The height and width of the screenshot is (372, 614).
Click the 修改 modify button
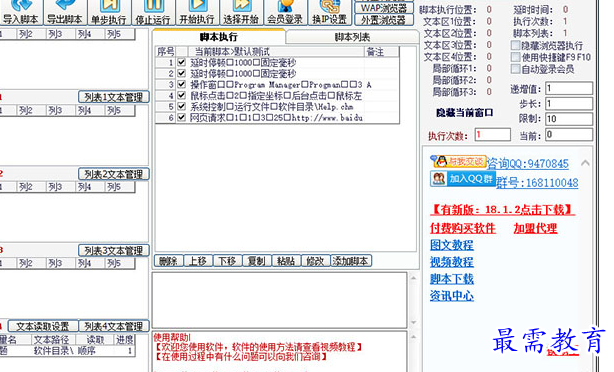(315, 261)
